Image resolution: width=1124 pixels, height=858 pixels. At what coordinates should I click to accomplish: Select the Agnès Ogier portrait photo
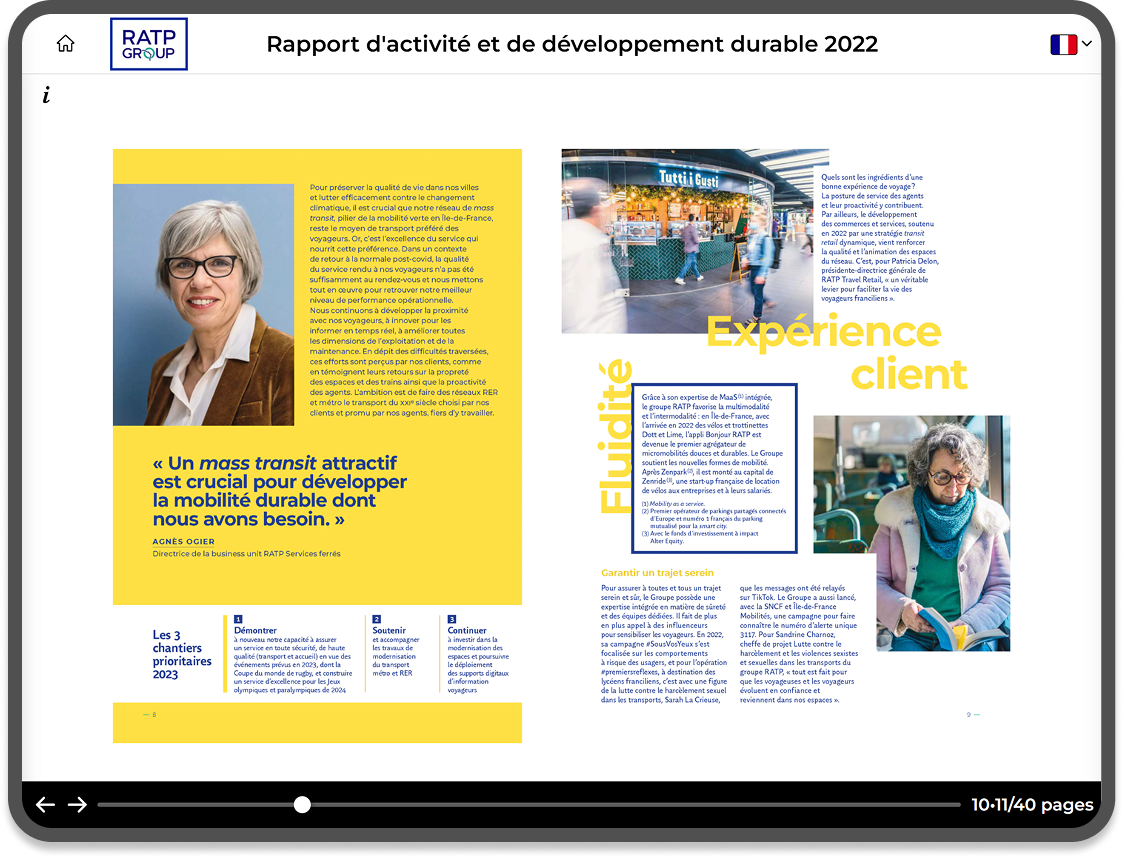click(204, 305)
